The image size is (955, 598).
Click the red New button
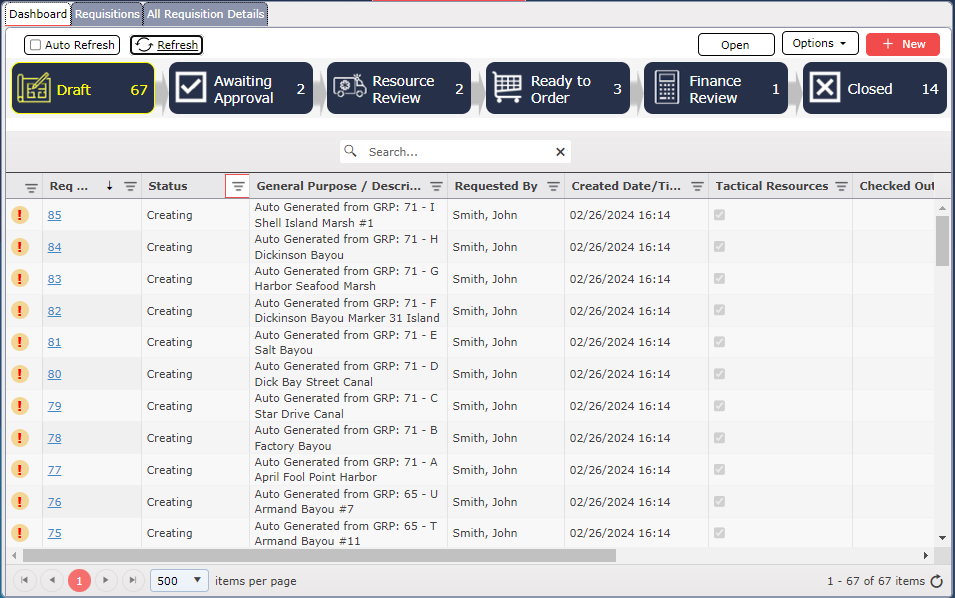point(902,44)
